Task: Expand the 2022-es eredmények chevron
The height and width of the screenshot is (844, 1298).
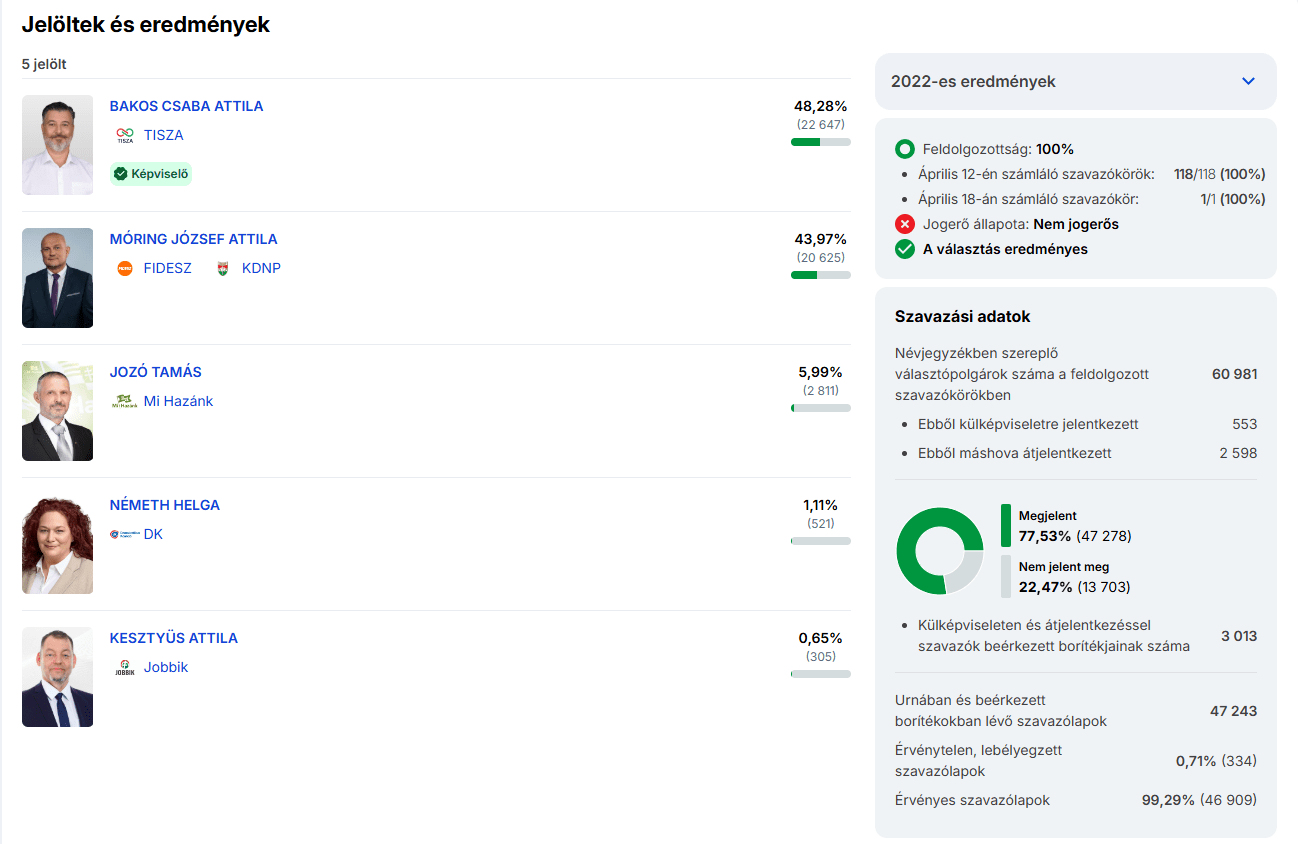Action: tap(1248, 81)
